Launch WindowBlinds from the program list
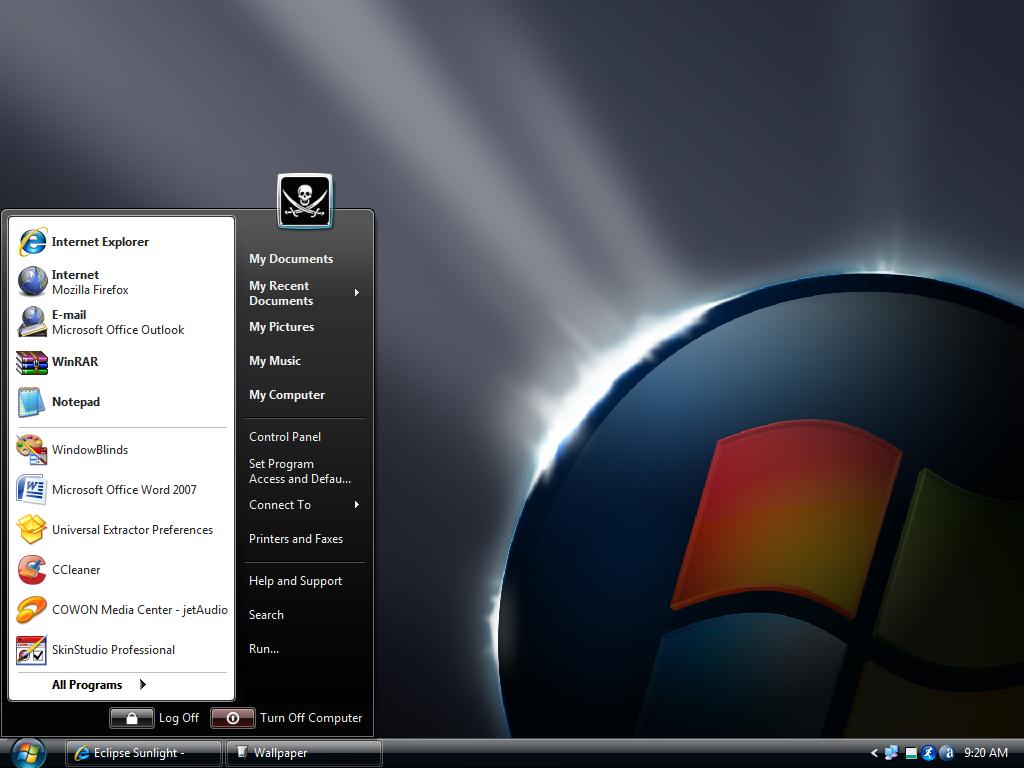Screen dimensions: 1024x768 point(90,450)
